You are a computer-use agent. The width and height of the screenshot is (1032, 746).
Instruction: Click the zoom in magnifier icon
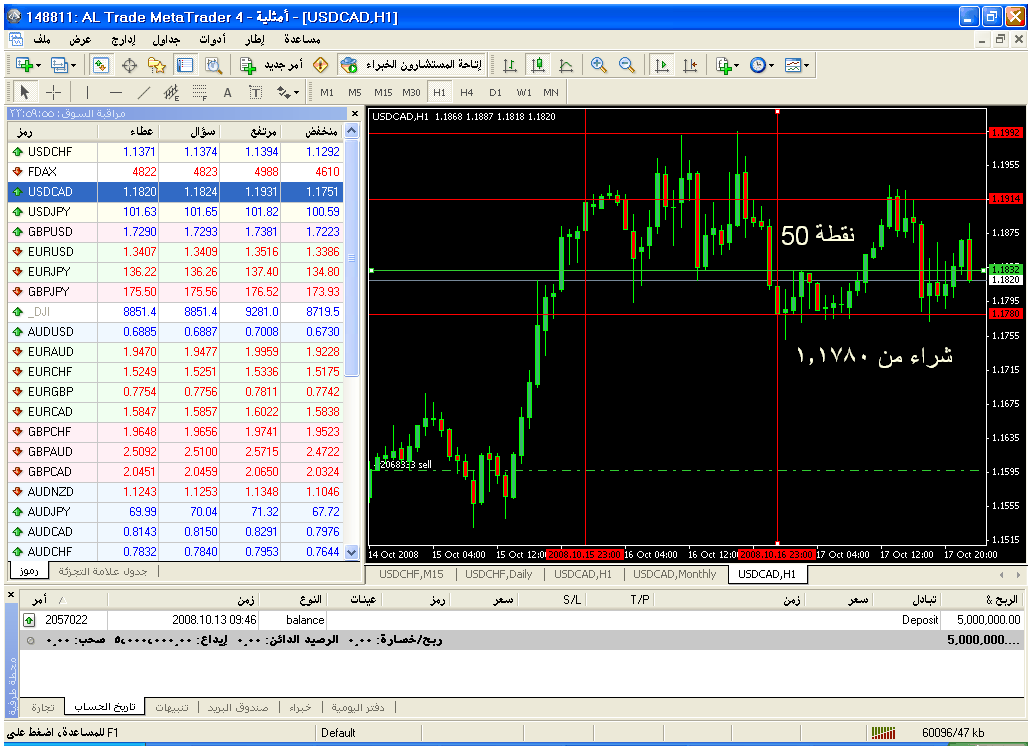pos(599,65)
